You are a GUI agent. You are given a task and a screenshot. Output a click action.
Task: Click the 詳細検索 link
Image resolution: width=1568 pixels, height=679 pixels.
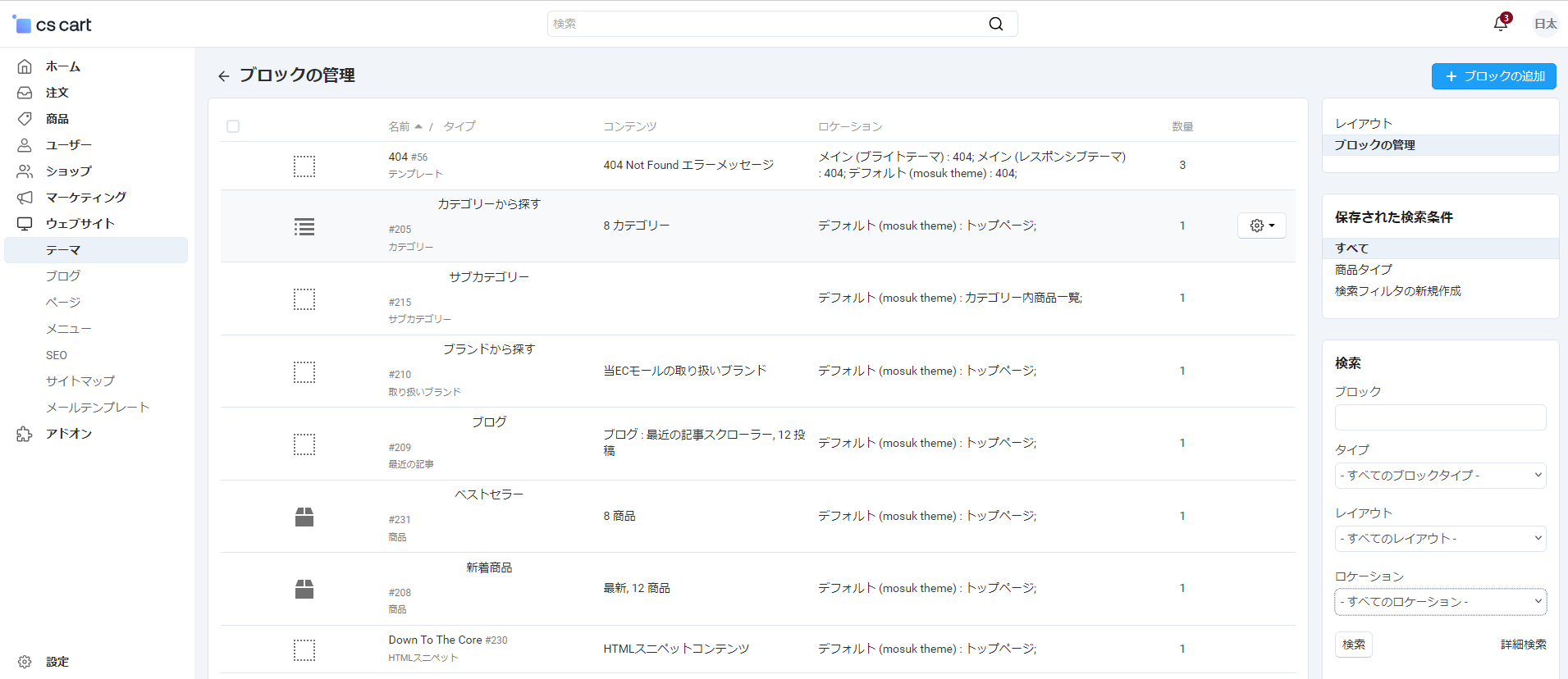[x=1523, y=645]
